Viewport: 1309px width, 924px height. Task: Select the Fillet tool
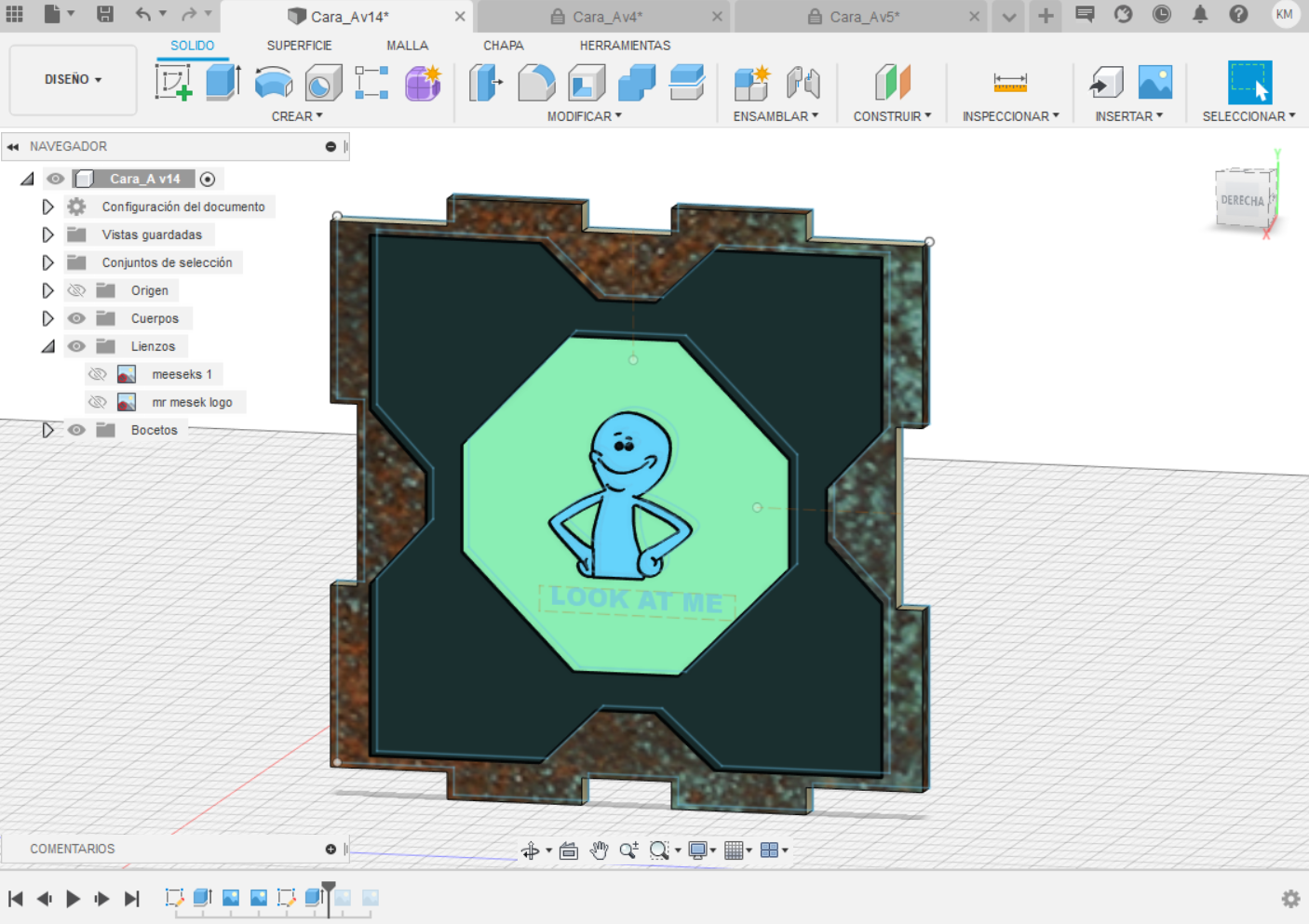pos(536,83)
